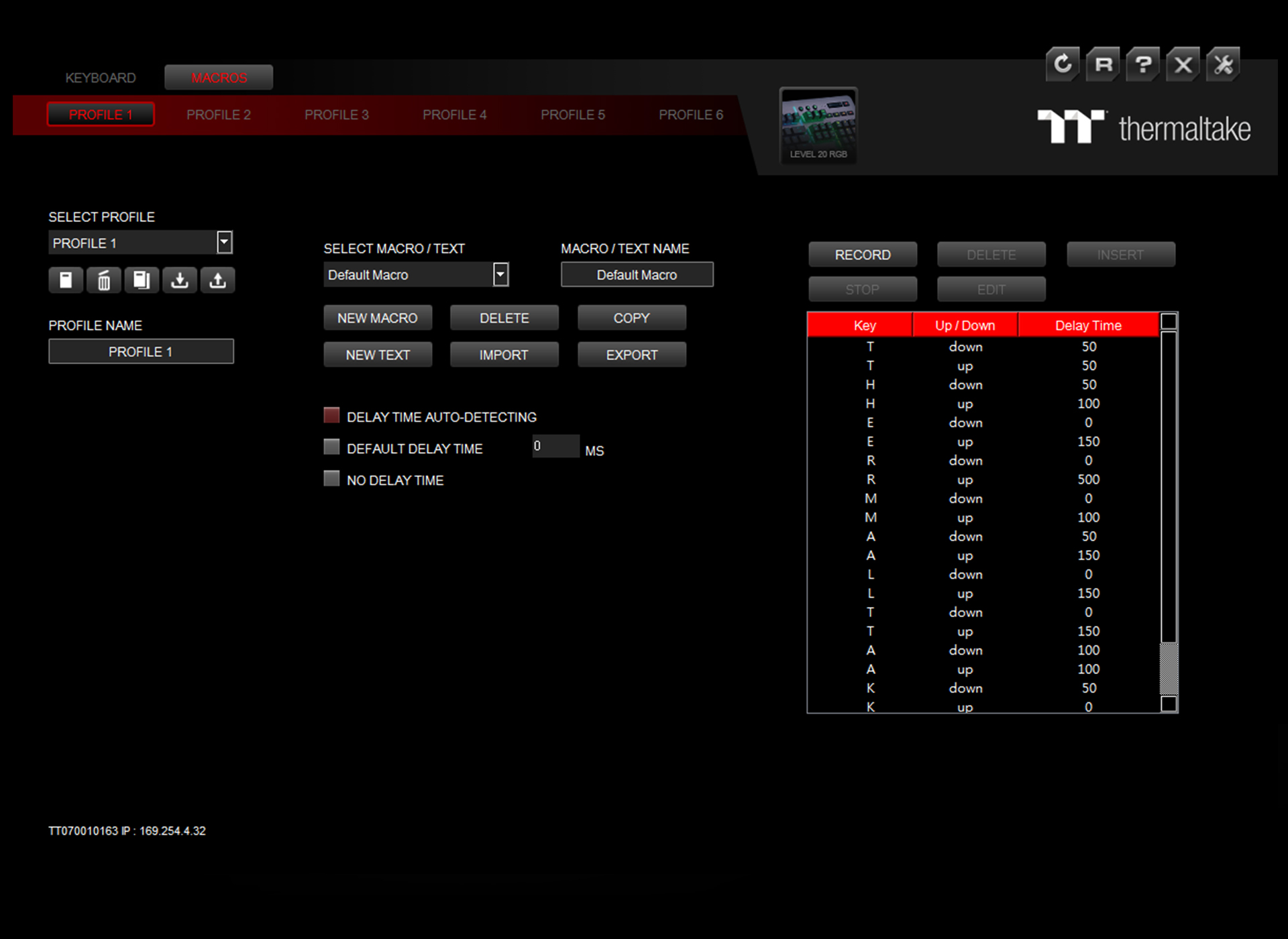Switch to the Keyboard tab

coord(101,78)
